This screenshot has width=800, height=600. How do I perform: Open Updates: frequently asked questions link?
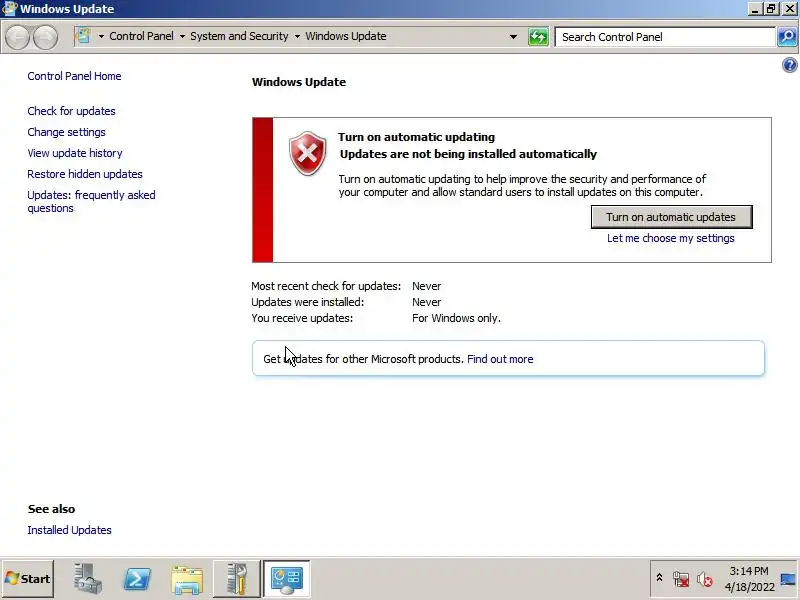point(91,202)
